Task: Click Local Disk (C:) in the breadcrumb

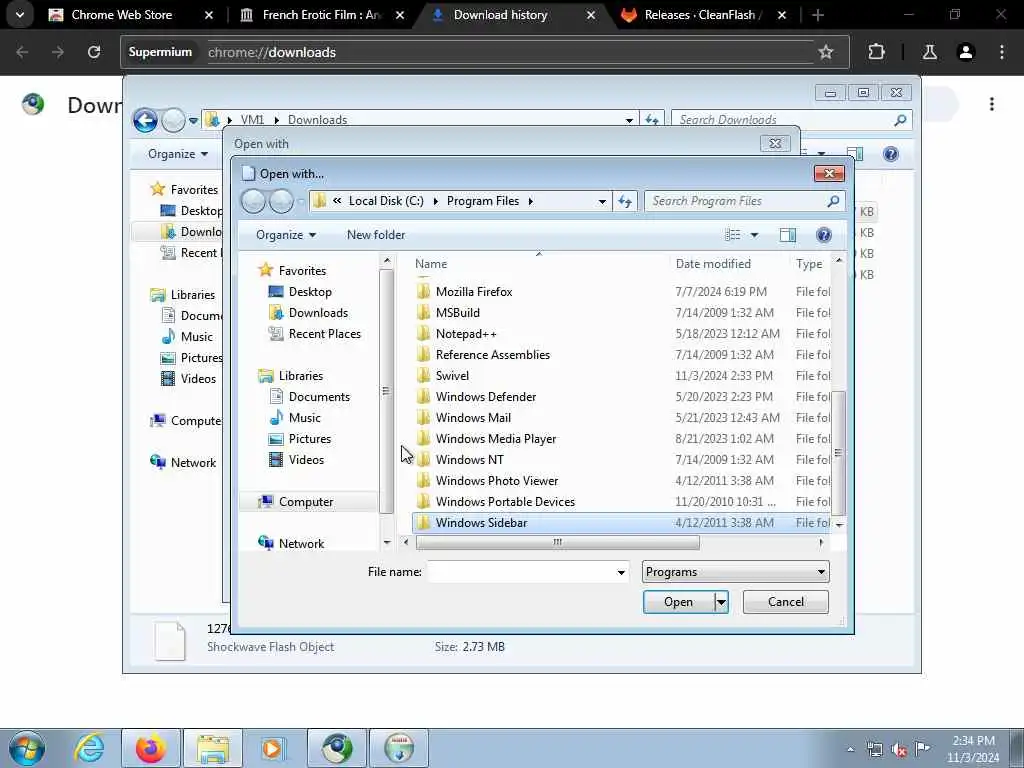Action: point(386,201)
